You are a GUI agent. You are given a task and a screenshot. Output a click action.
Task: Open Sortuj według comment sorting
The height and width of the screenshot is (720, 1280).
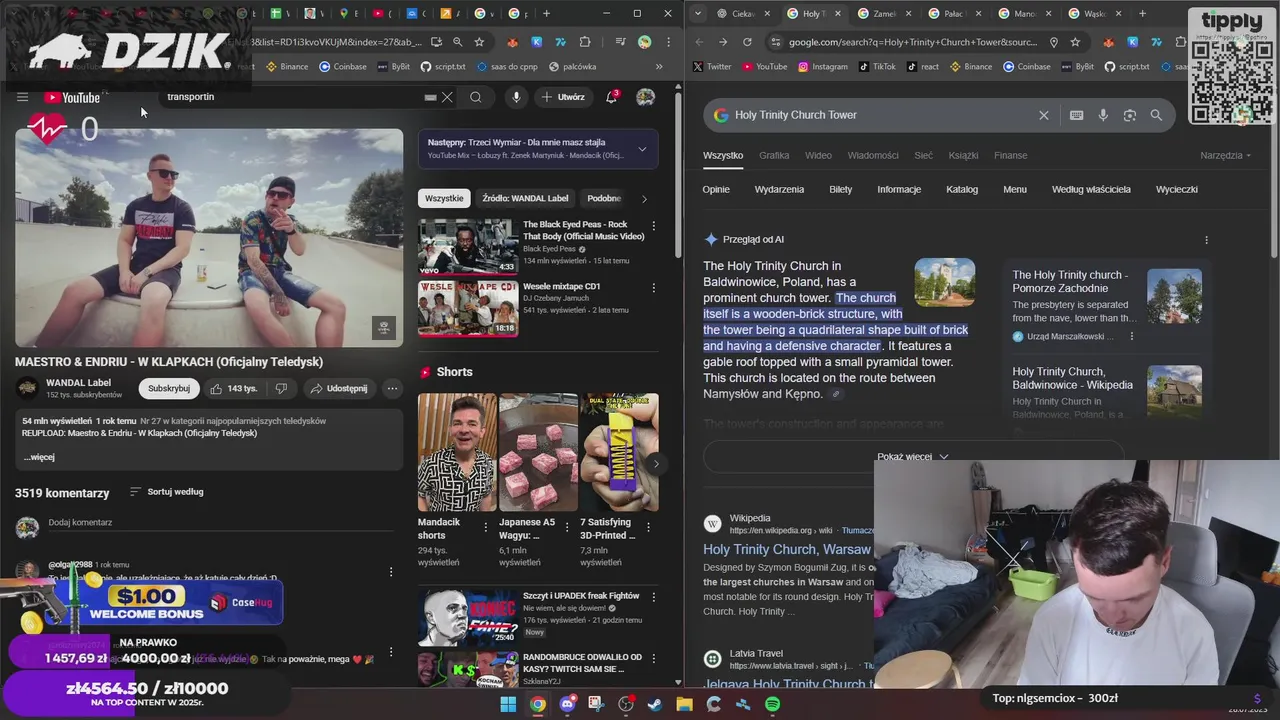pos(166,492)
